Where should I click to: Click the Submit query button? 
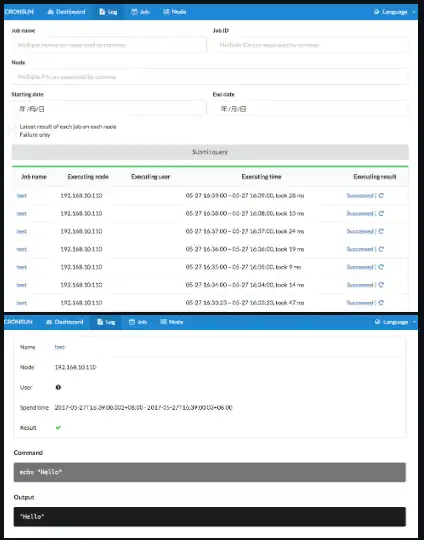tap(210, 152)
